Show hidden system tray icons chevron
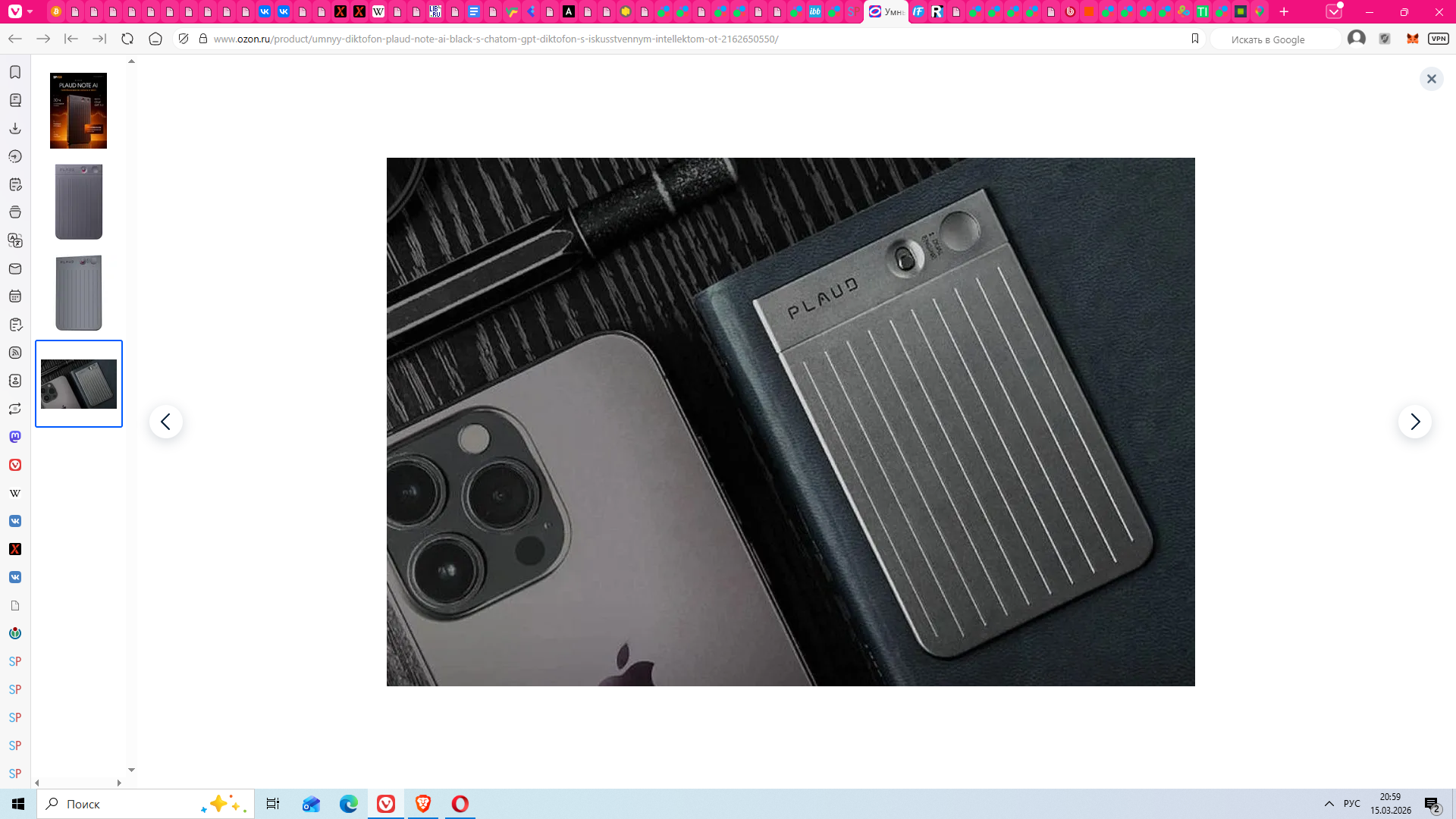Viewport: 1456px width, 819px height. (x=1329, y=804)
